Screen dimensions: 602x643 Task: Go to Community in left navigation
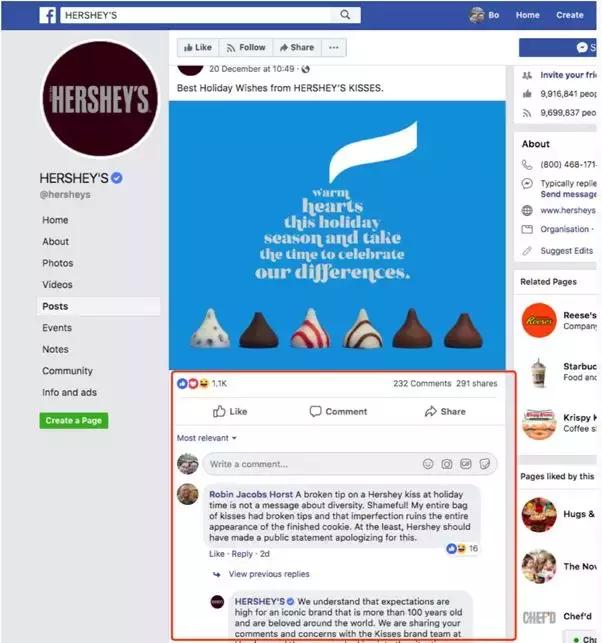pos(67,371)
